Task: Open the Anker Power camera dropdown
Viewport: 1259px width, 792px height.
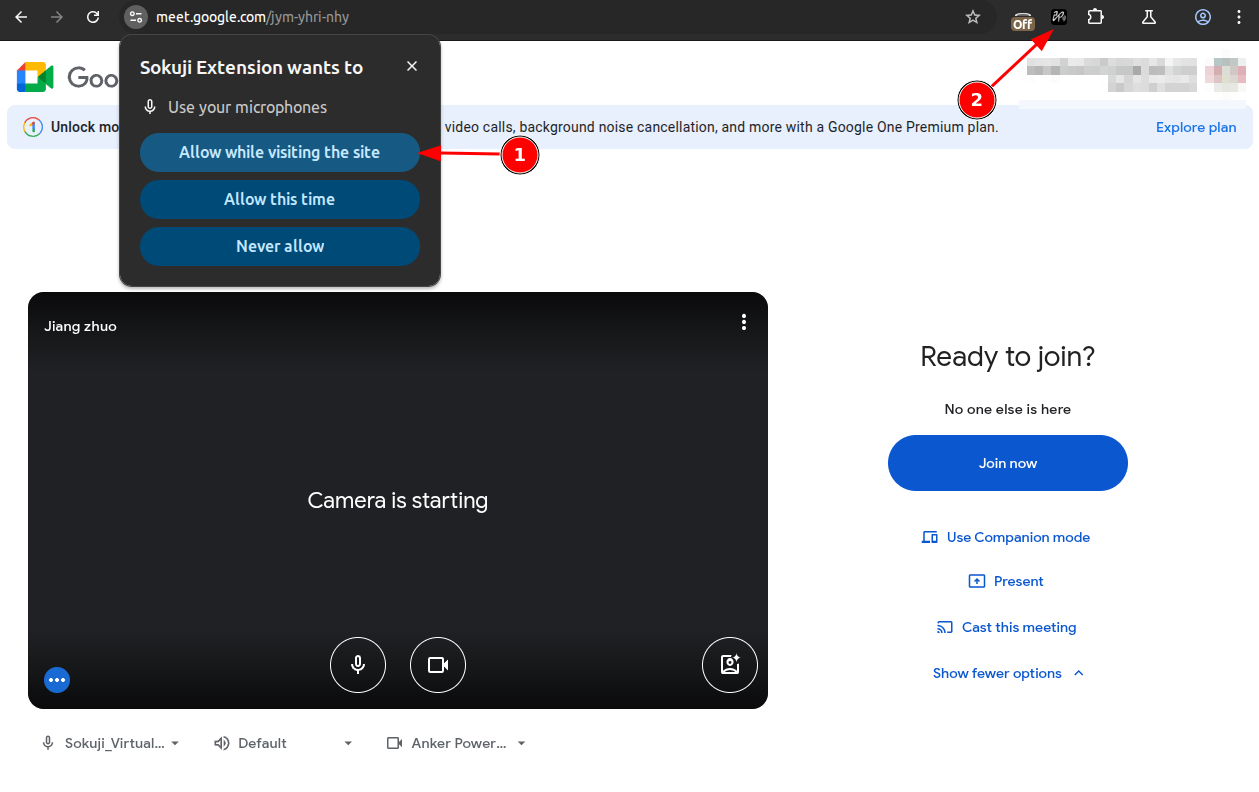Action: tap(456, 743)
